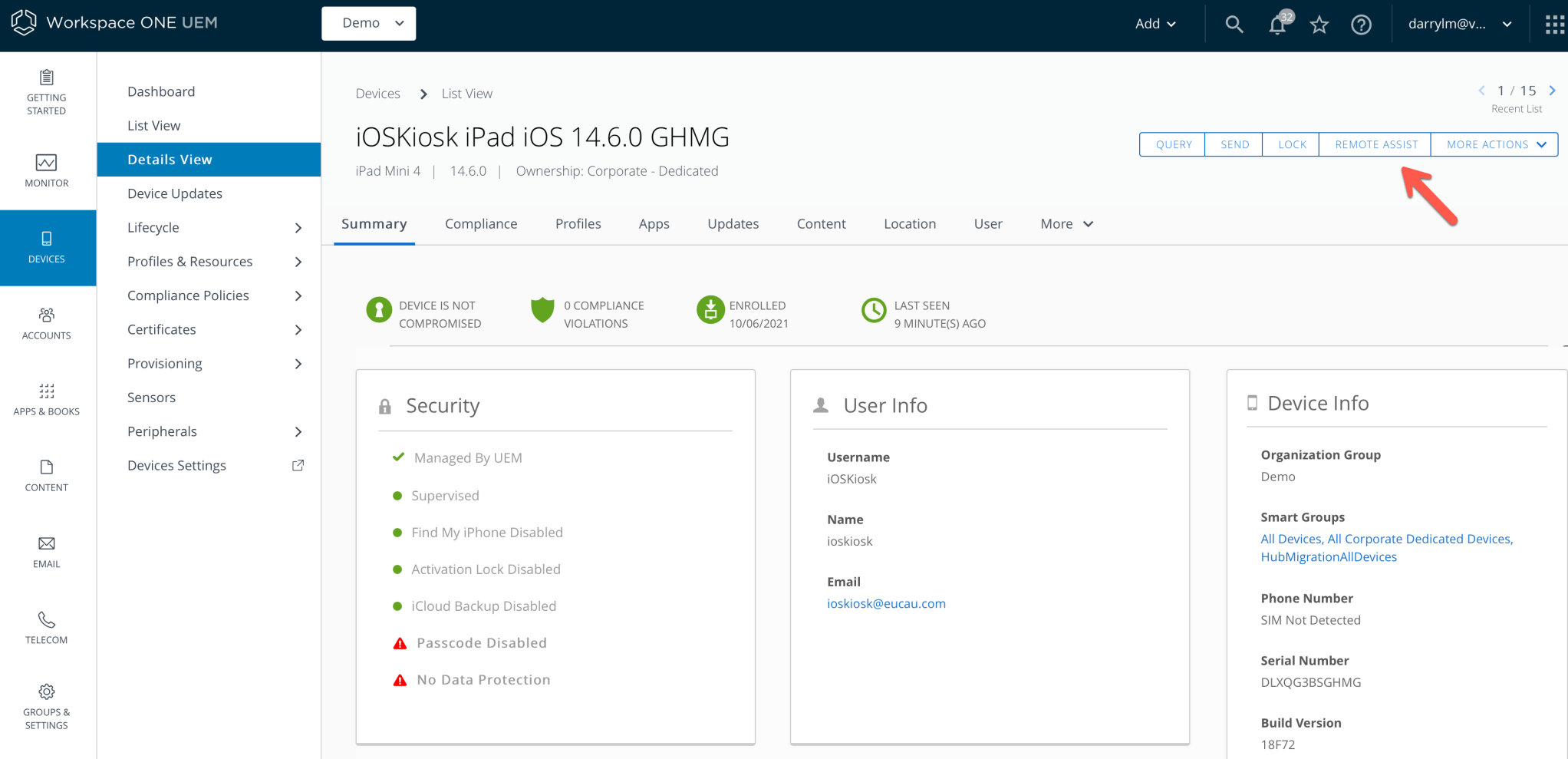Select the Location tab
Image resolution: width=1568 pixels, height=759 pixels.
(x=910, y=223)
